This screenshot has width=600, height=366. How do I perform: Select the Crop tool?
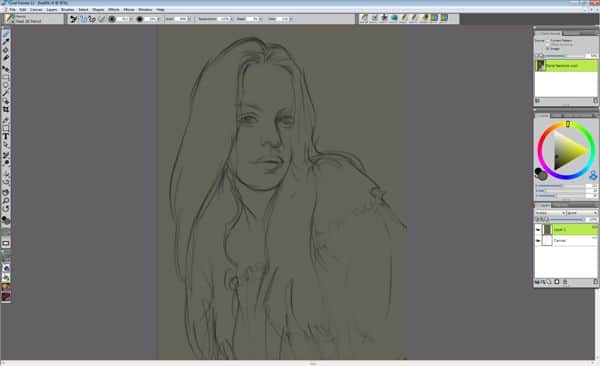pyautogui.click(x=6, y=109)
